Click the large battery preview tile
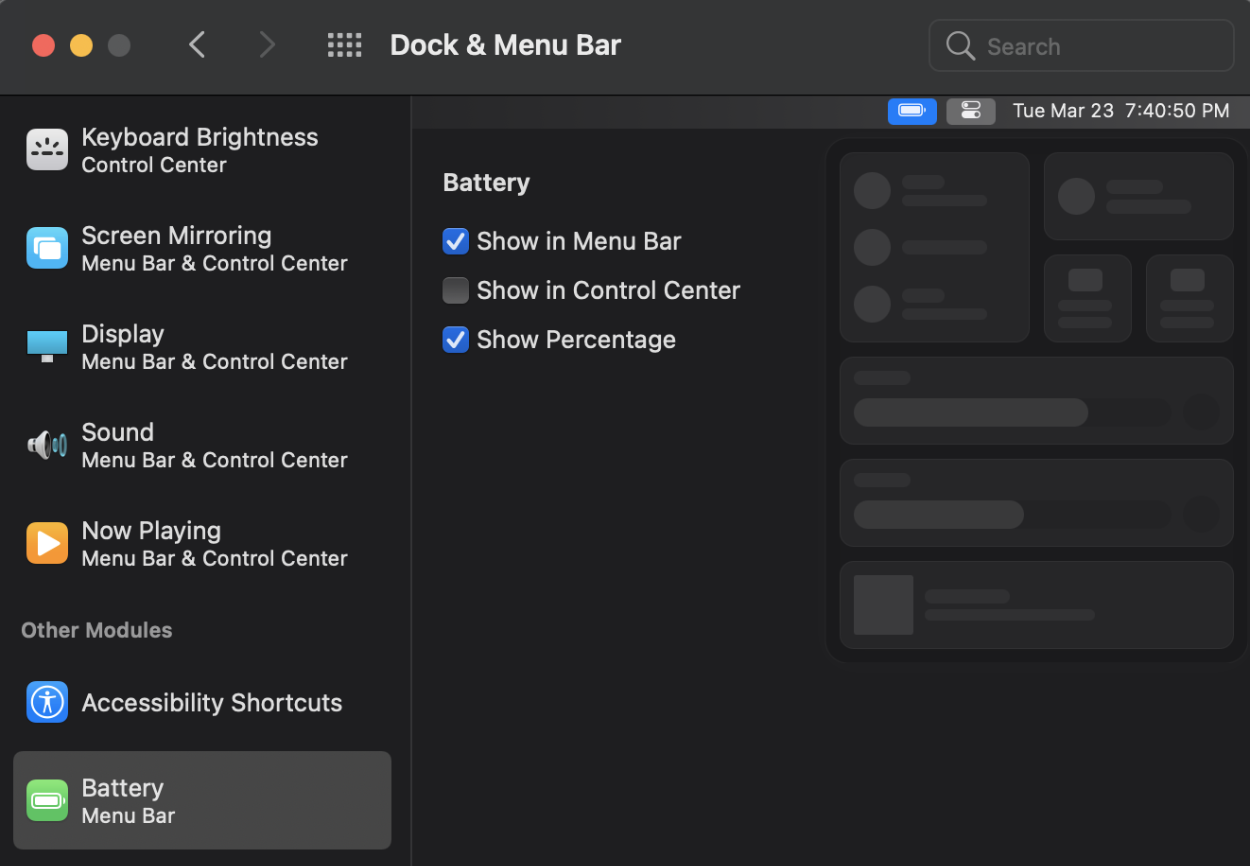Image resolution: width=1250 pixels, height=866 pixels. pyautogui.click(x=933, y=246)
